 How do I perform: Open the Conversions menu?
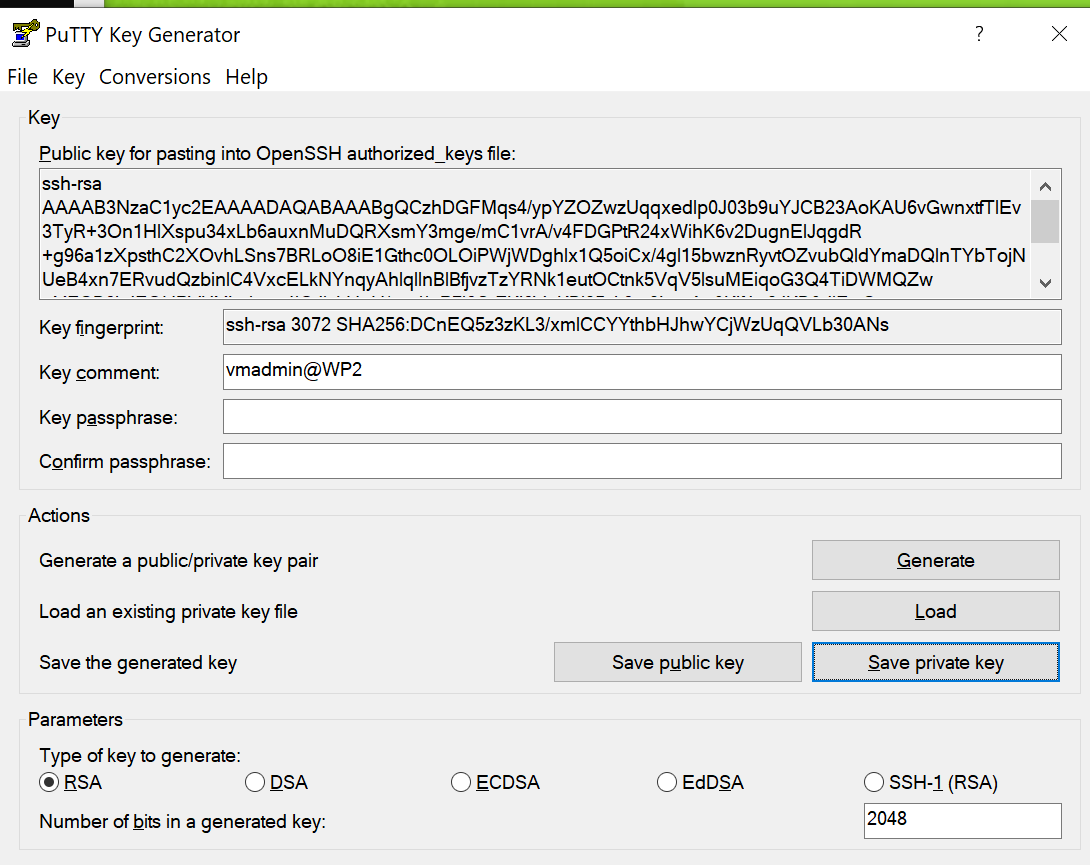[x=155, y=77]
